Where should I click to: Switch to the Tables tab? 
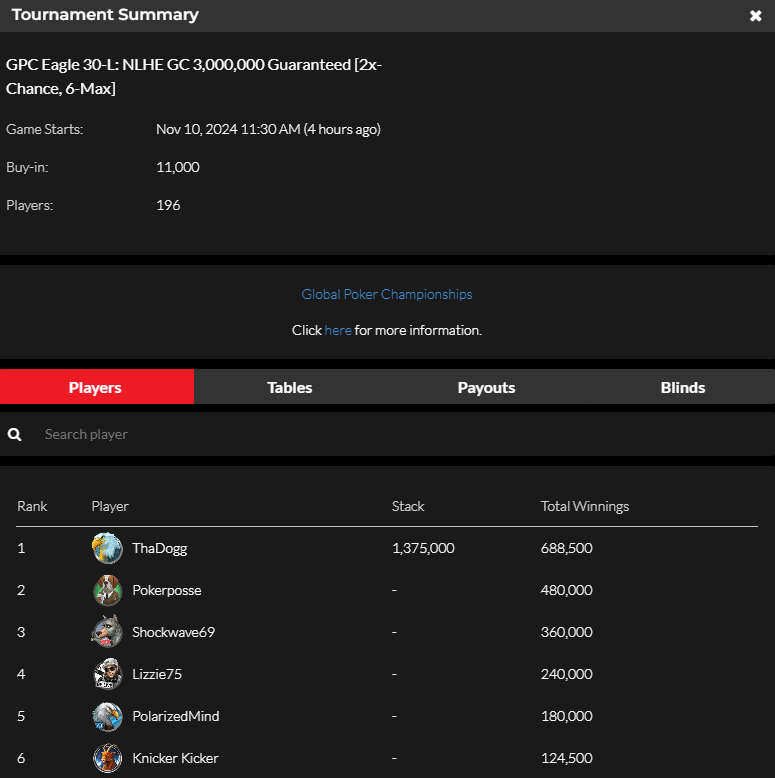pos(290,387)
